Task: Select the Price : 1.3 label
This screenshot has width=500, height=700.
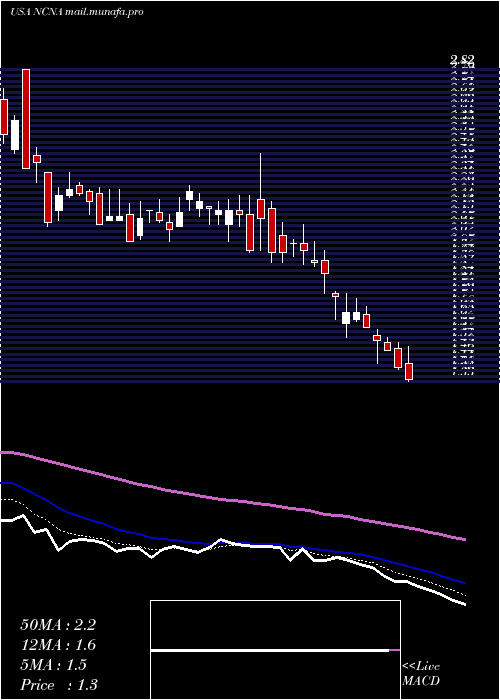Action: coord(58,685)
